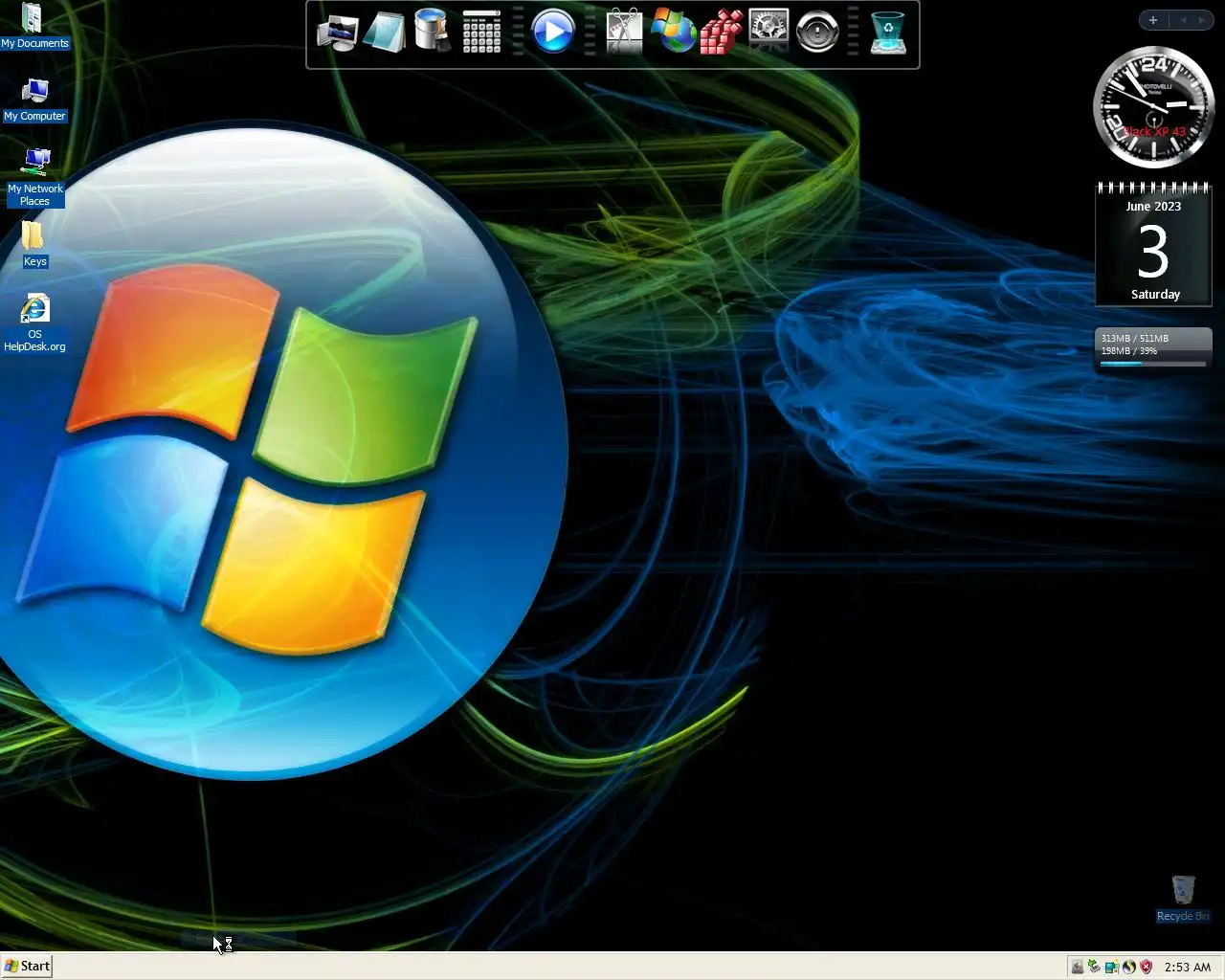Screen dimensions: 1225x980
Task: Click the plus button to add gadgets
Action: 1153,20
